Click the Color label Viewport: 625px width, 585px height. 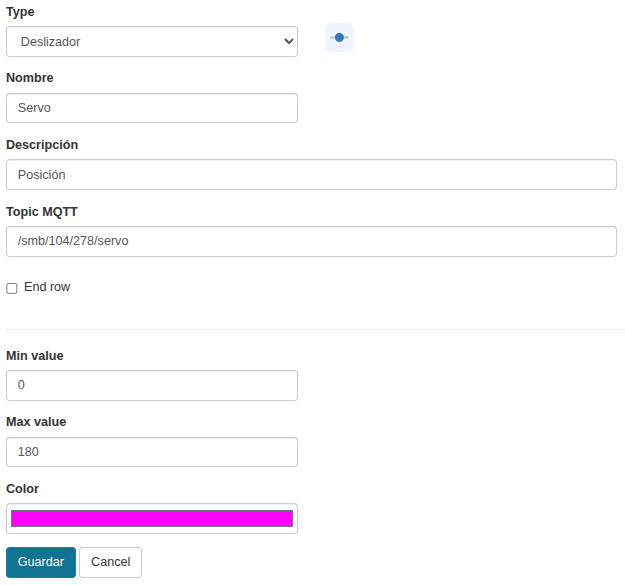[x=22, y=489]
